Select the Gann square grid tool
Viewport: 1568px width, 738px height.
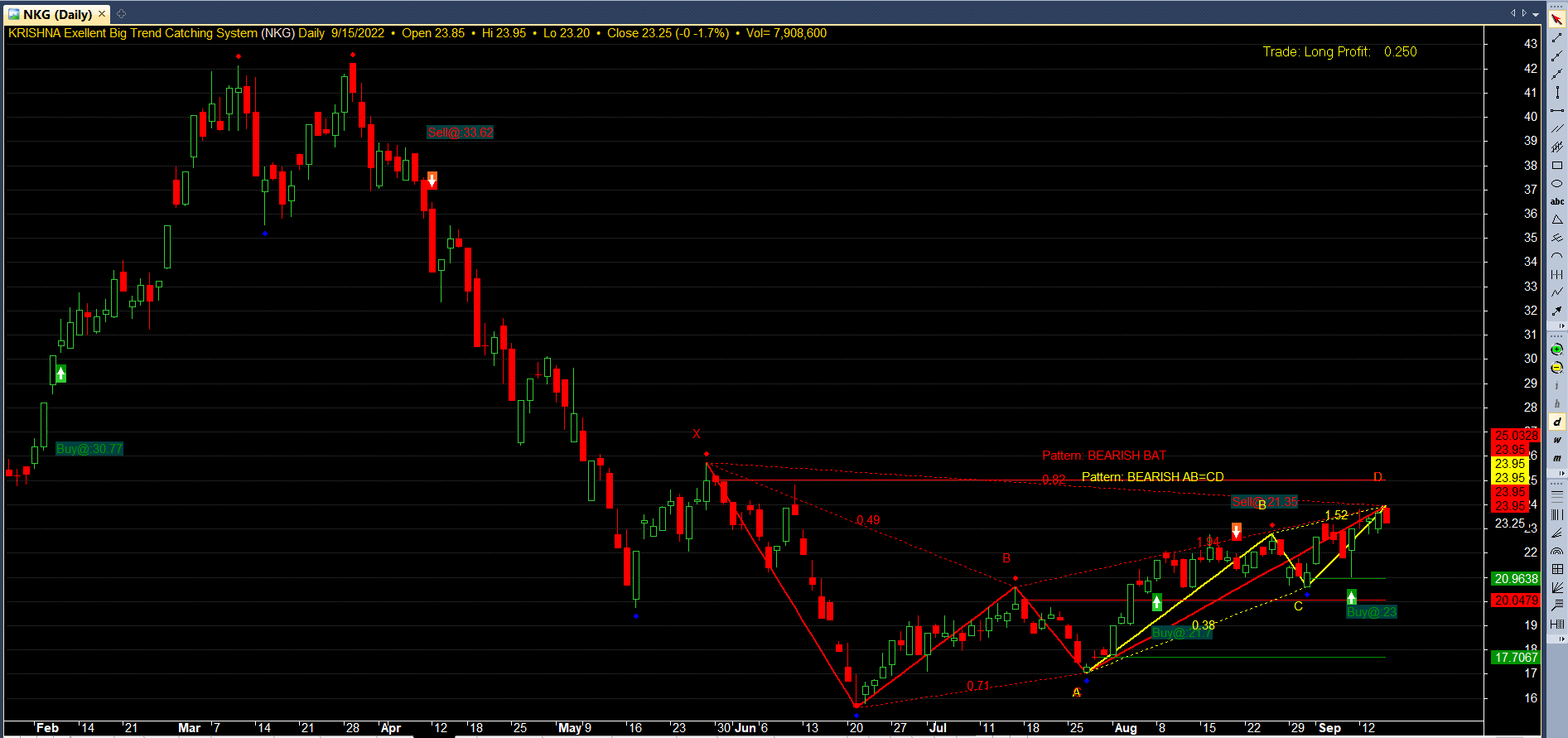pos(1557,569)
